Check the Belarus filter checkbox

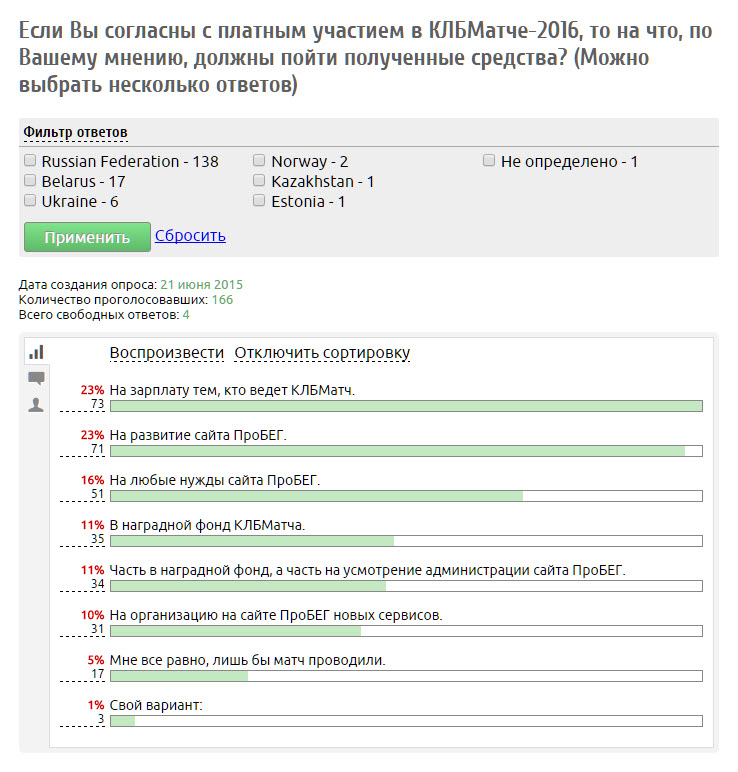(x=30, y=181)
